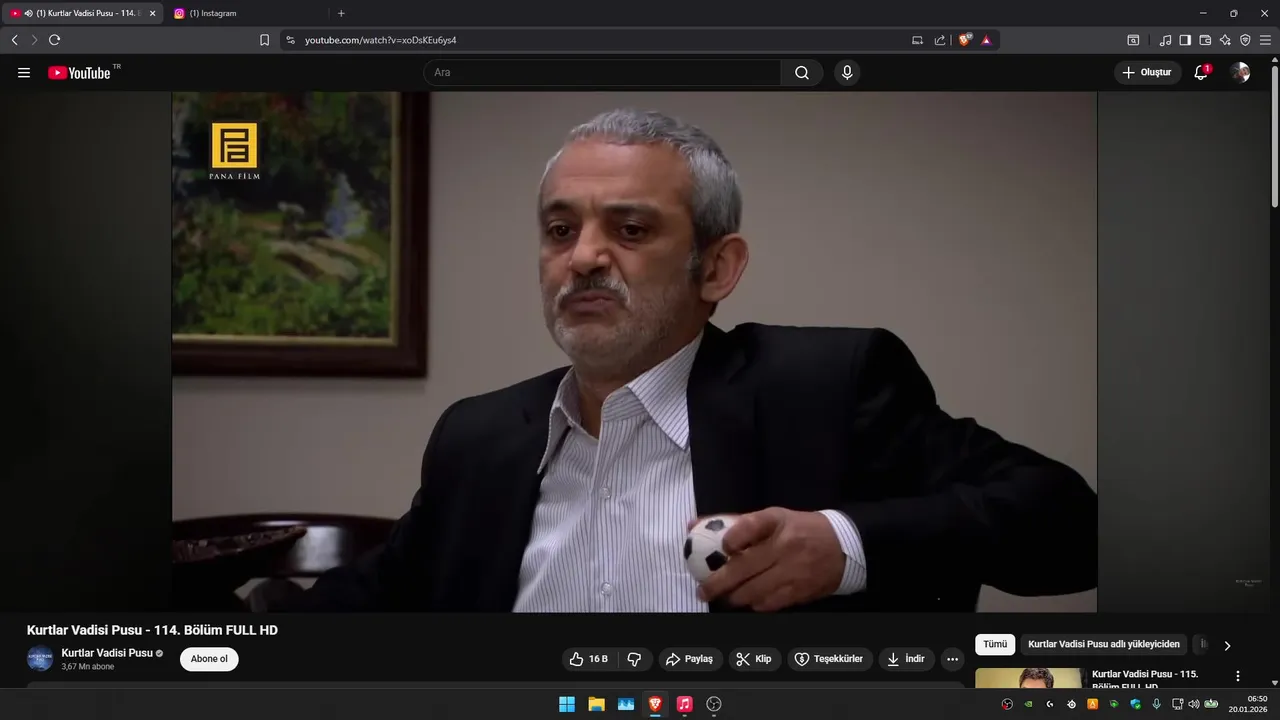The width and height of the screenshot is (1280, 720).
Task: Open the YouTube guide hamburger menu
Action: [24, 73]
